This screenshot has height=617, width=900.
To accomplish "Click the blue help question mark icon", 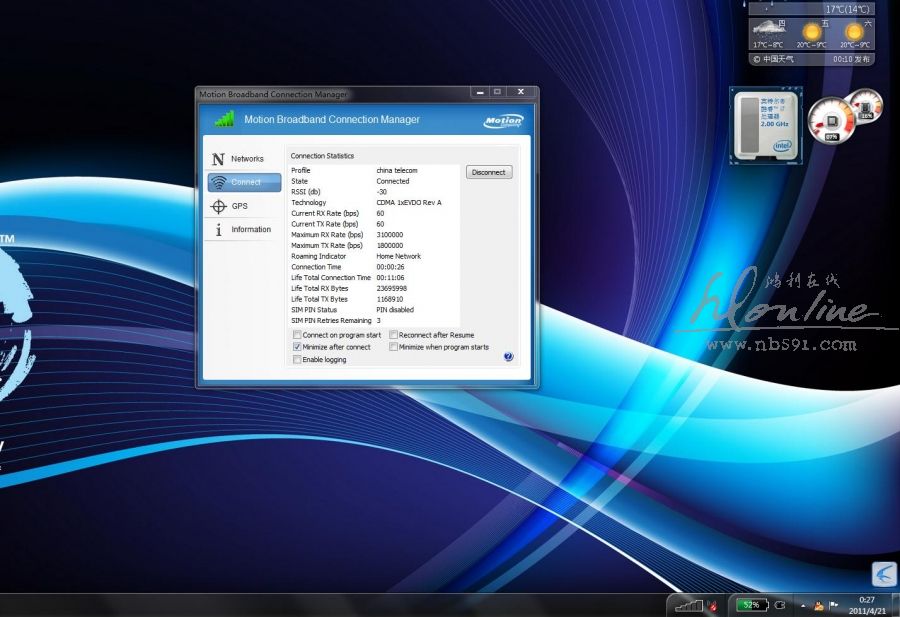I will [x=508, y=356].
